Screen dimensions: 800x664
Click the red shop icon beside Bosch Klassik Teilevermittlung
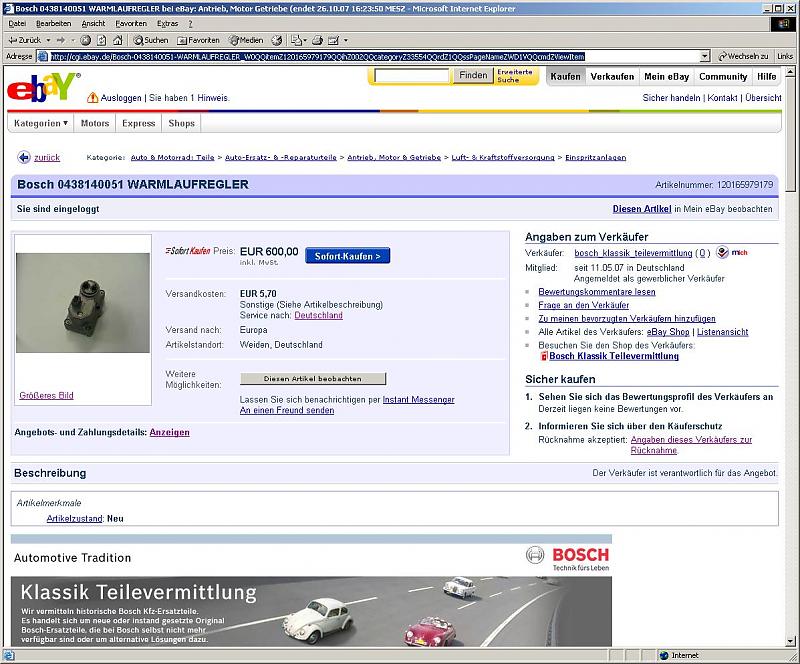tap(544, 356)
